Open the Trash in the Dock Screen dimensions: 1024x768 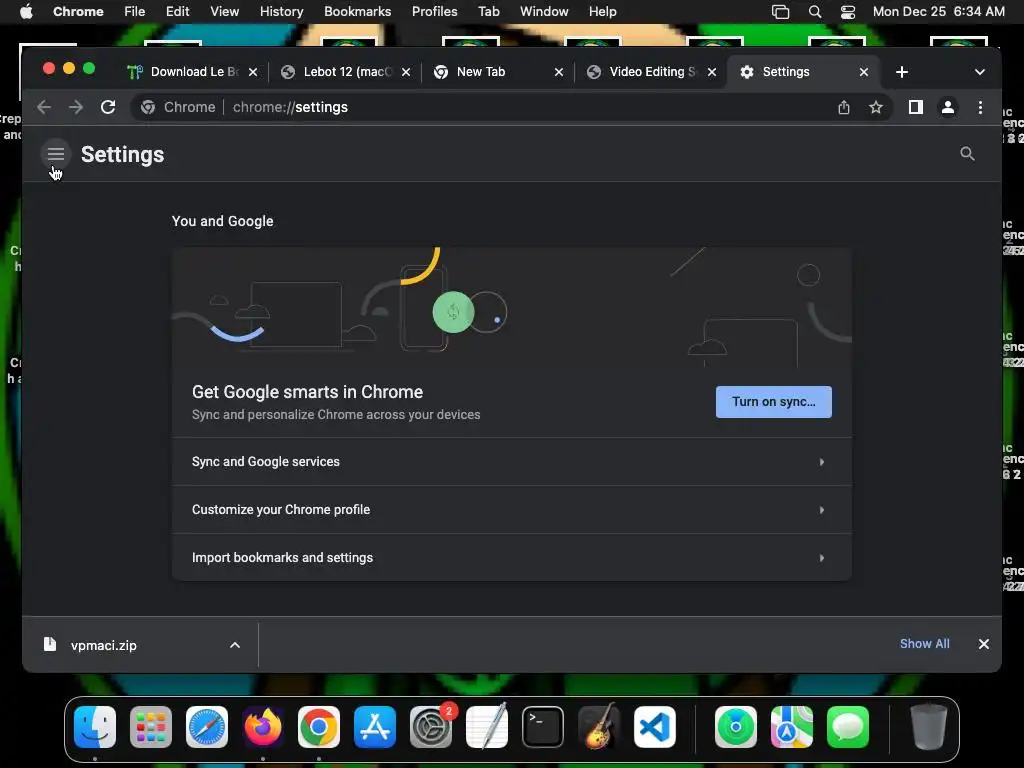929,727
